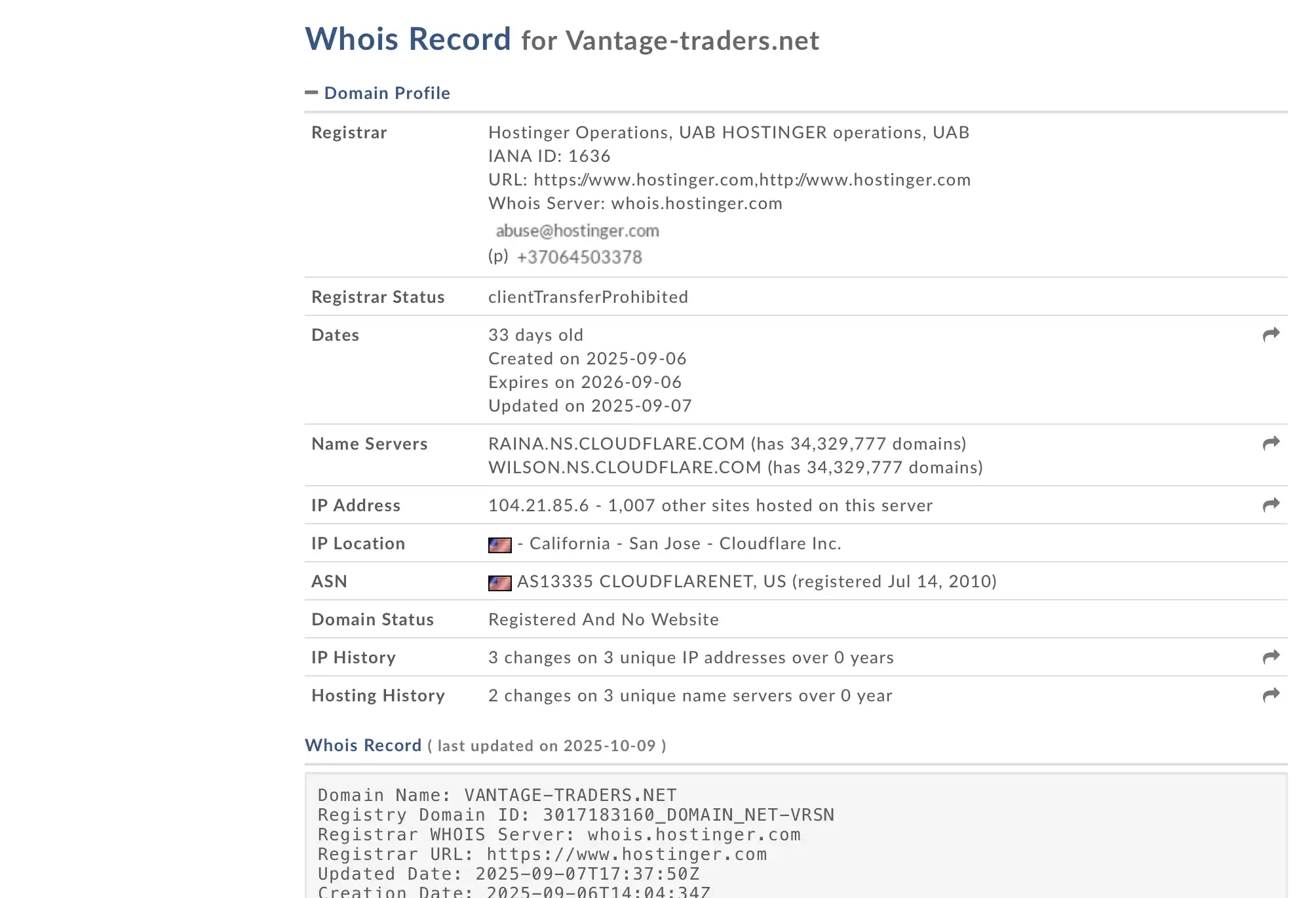This screenshot has height=898, width=1316.
Task: Click the US flag icon beside ASN
Action: (499, 583)
